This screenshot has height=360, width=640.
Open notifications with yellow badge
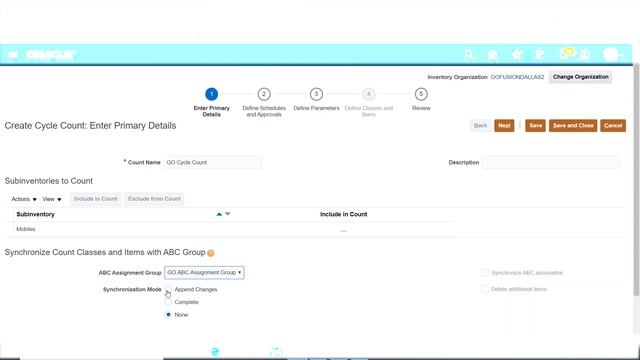pyautogui.click(x=567, y=53)
